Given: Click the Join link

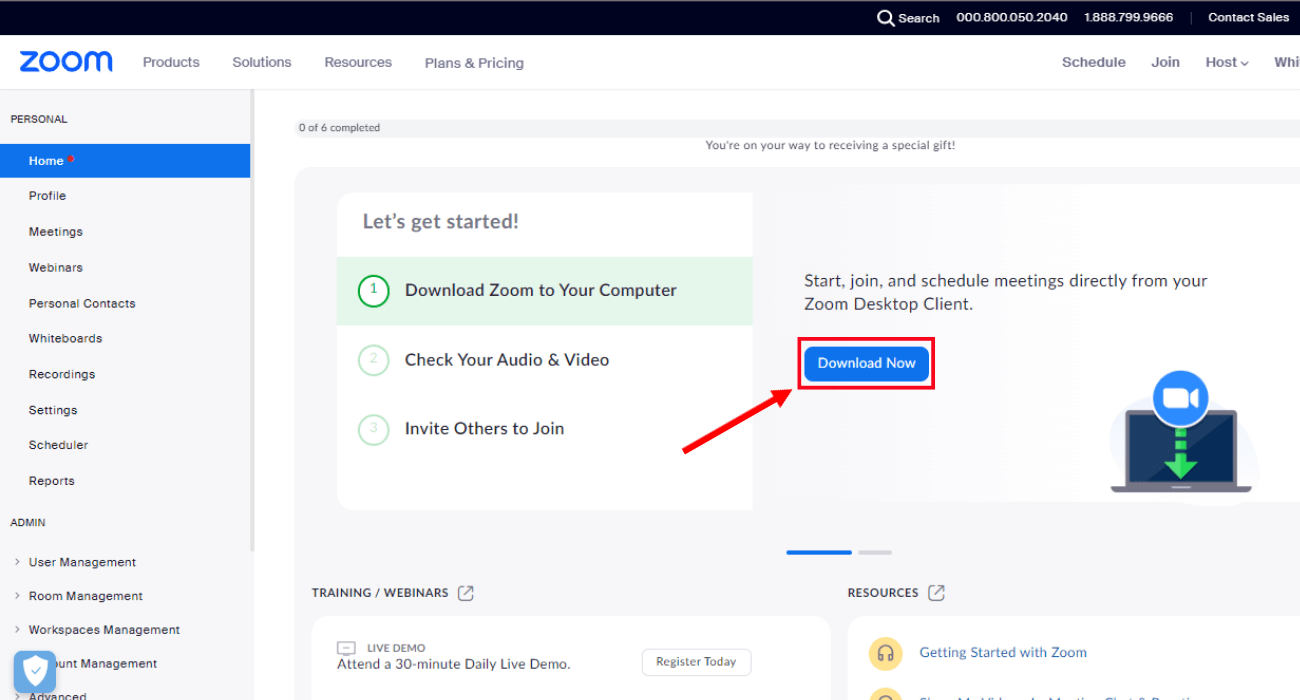Looking at the screenshot, I should pyautogui.click(x=1165, y=62).
